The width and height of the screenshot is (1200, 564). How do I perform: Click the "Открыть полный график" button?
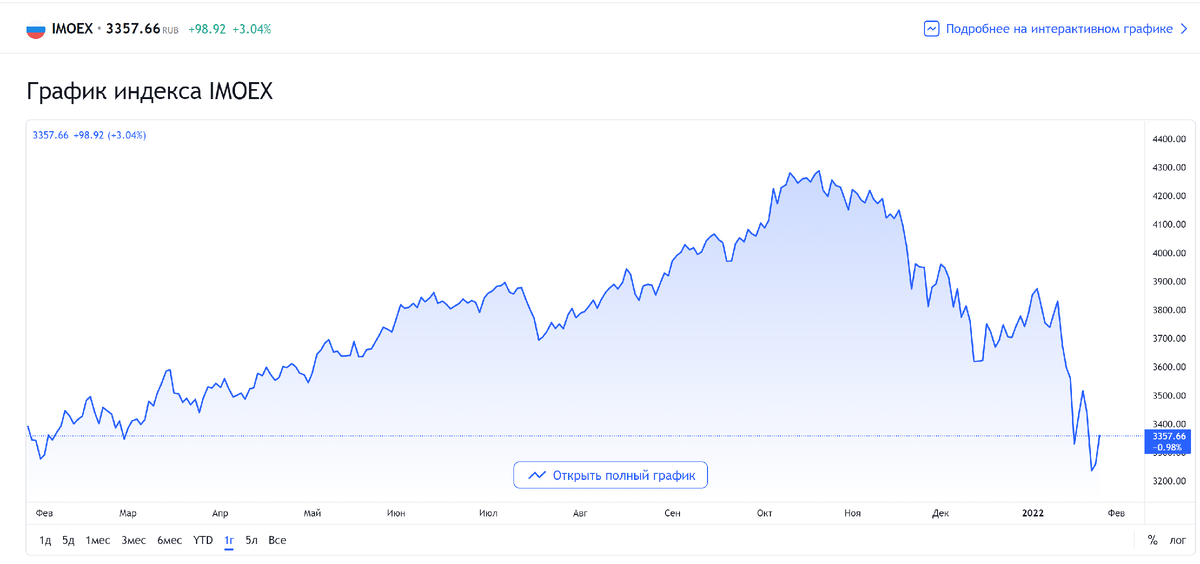610,475
